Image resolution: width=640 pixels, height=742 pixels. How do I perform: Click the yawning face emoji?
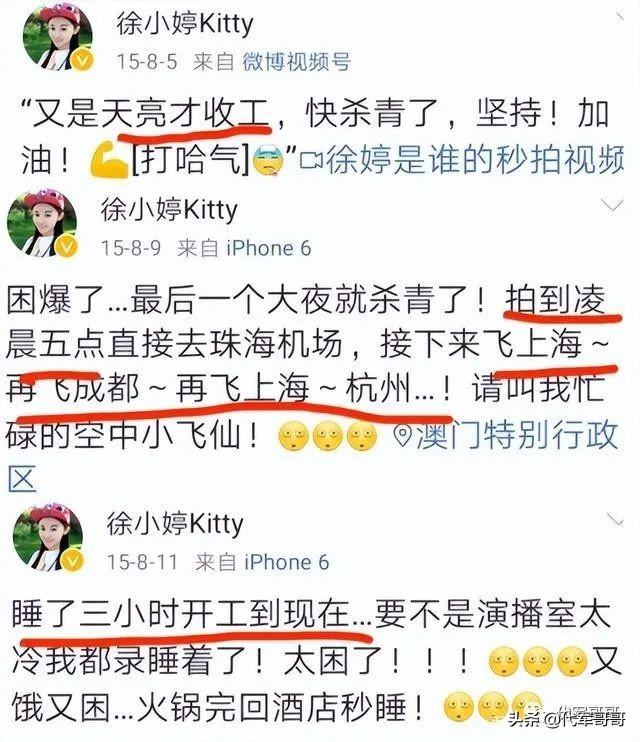pos(267,160)
